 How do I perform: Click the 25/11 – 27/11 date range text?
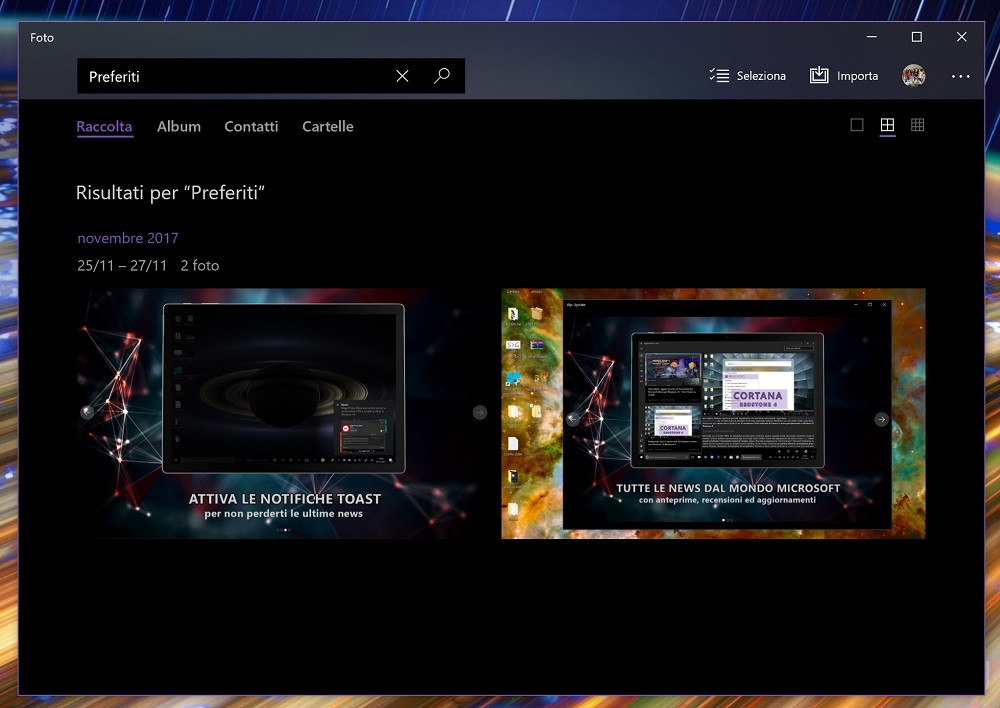(122, 265)
